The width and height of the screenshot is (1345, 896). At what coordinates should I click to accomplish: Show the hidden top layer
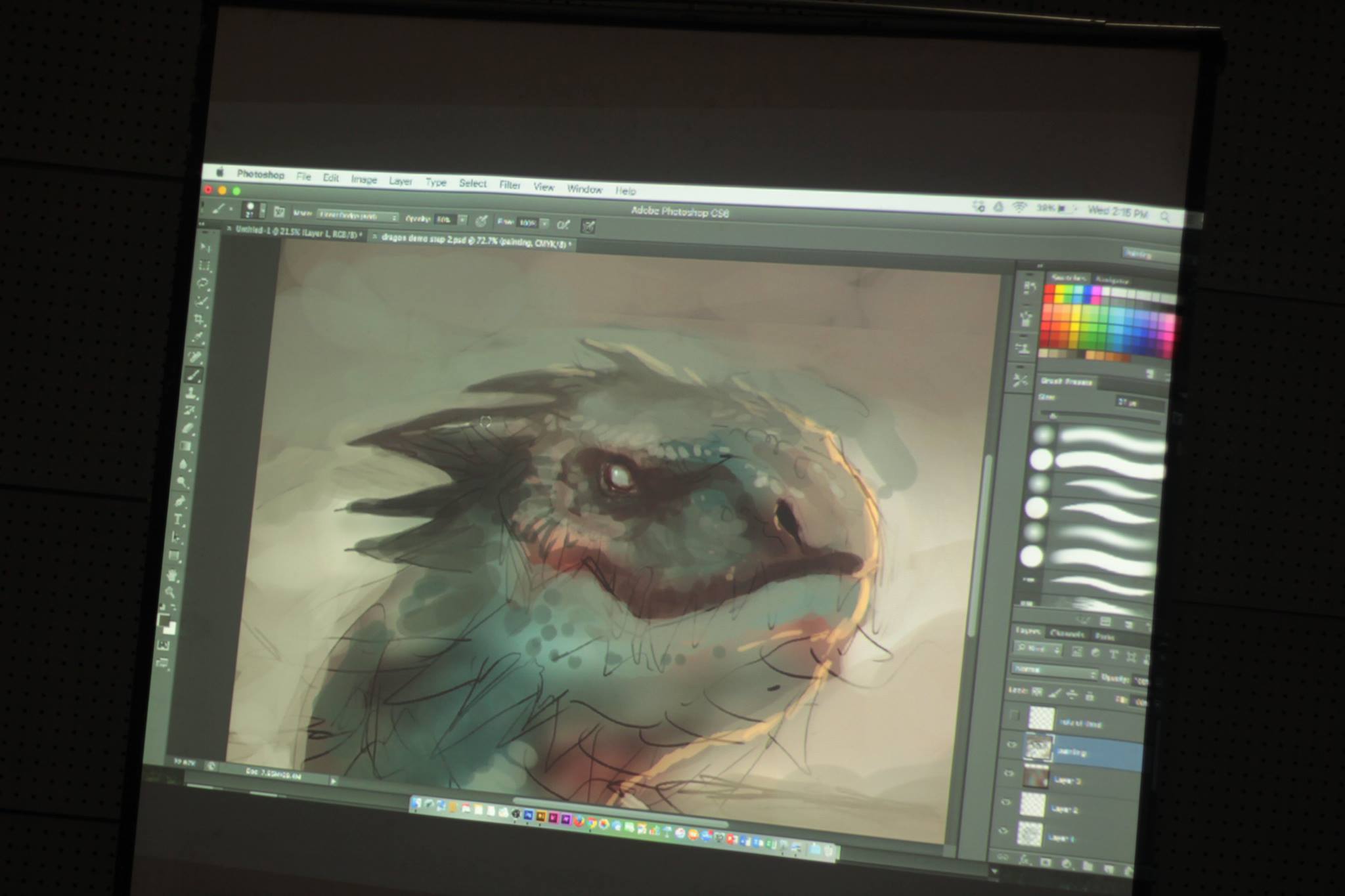1015,715
